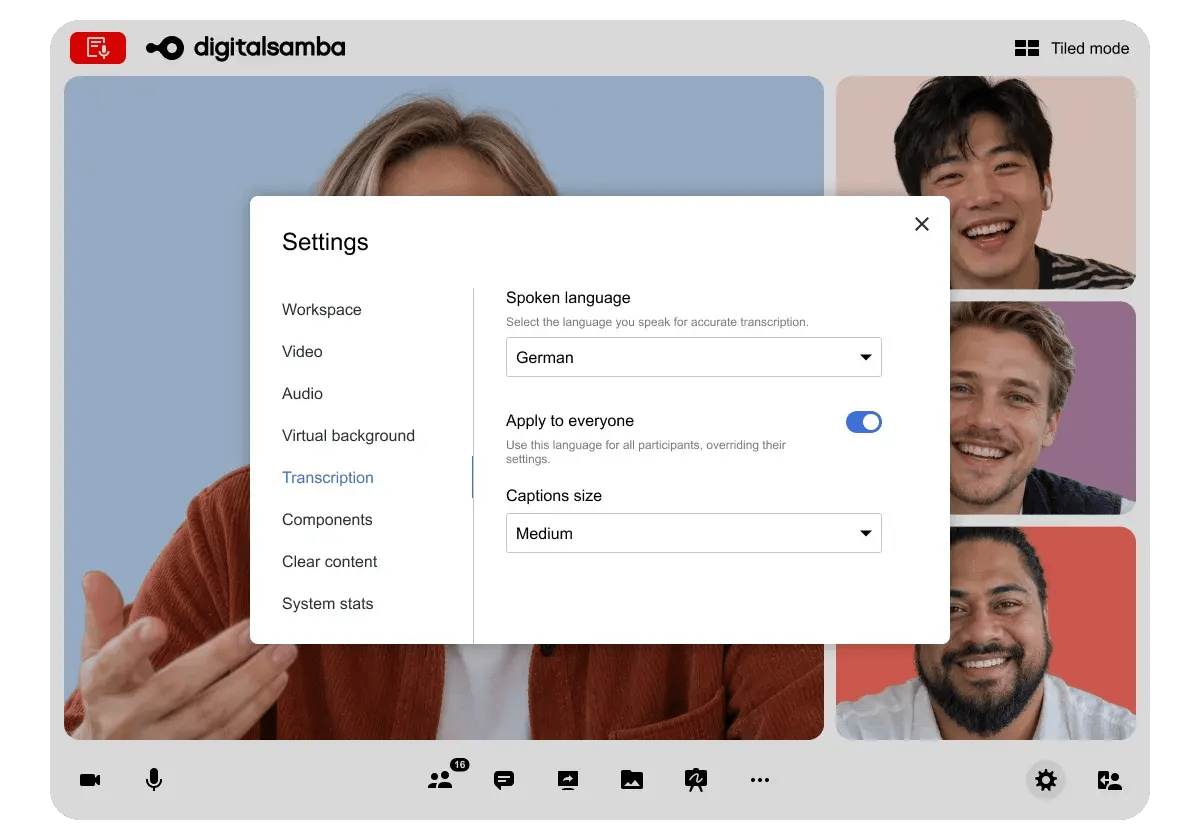Select Video settings section
Screen dimensions: 1200x840
point(302,352)
